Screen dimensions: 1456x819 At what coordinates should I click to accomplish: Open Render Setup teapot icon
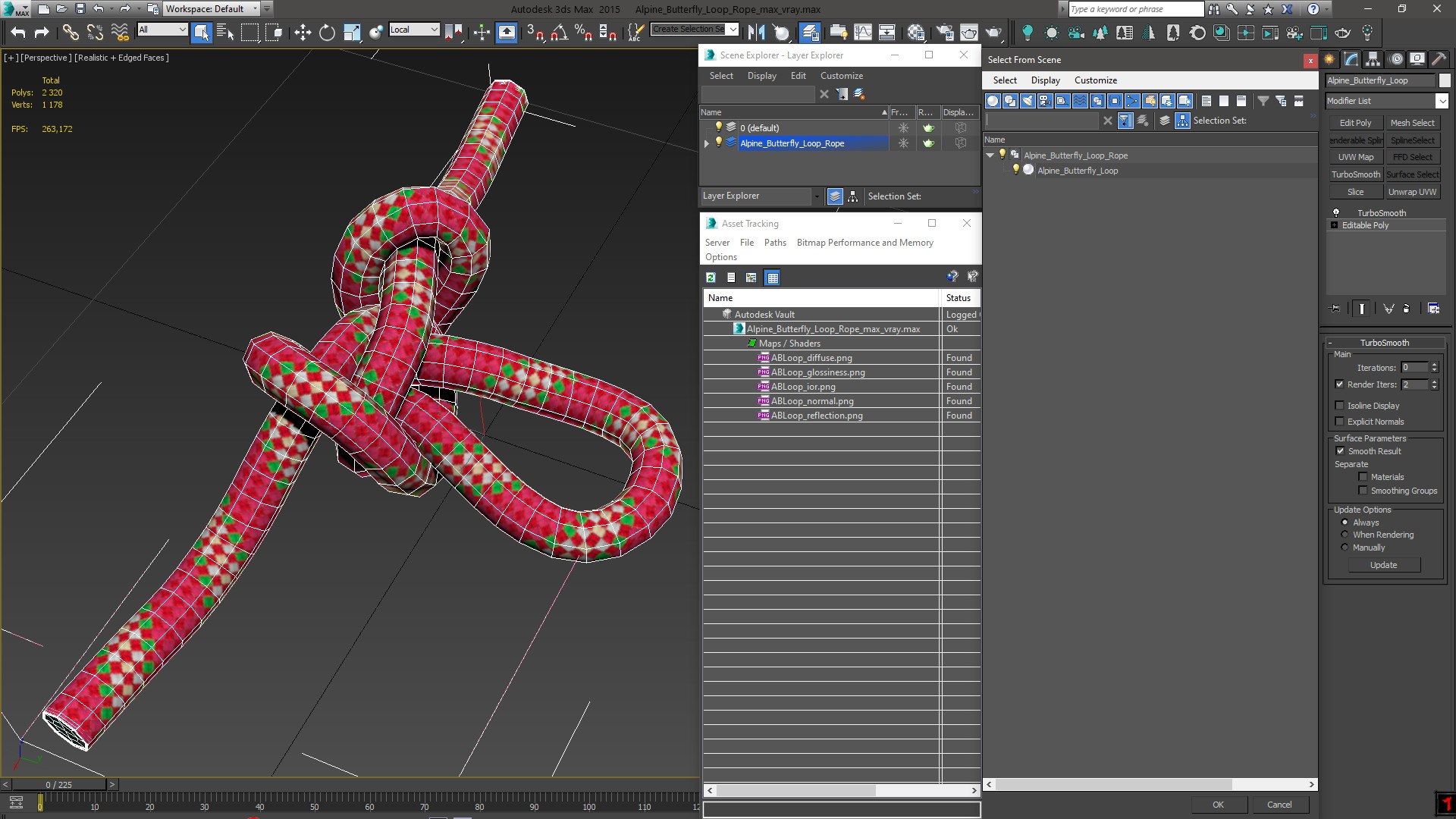(x=945, y=32)
